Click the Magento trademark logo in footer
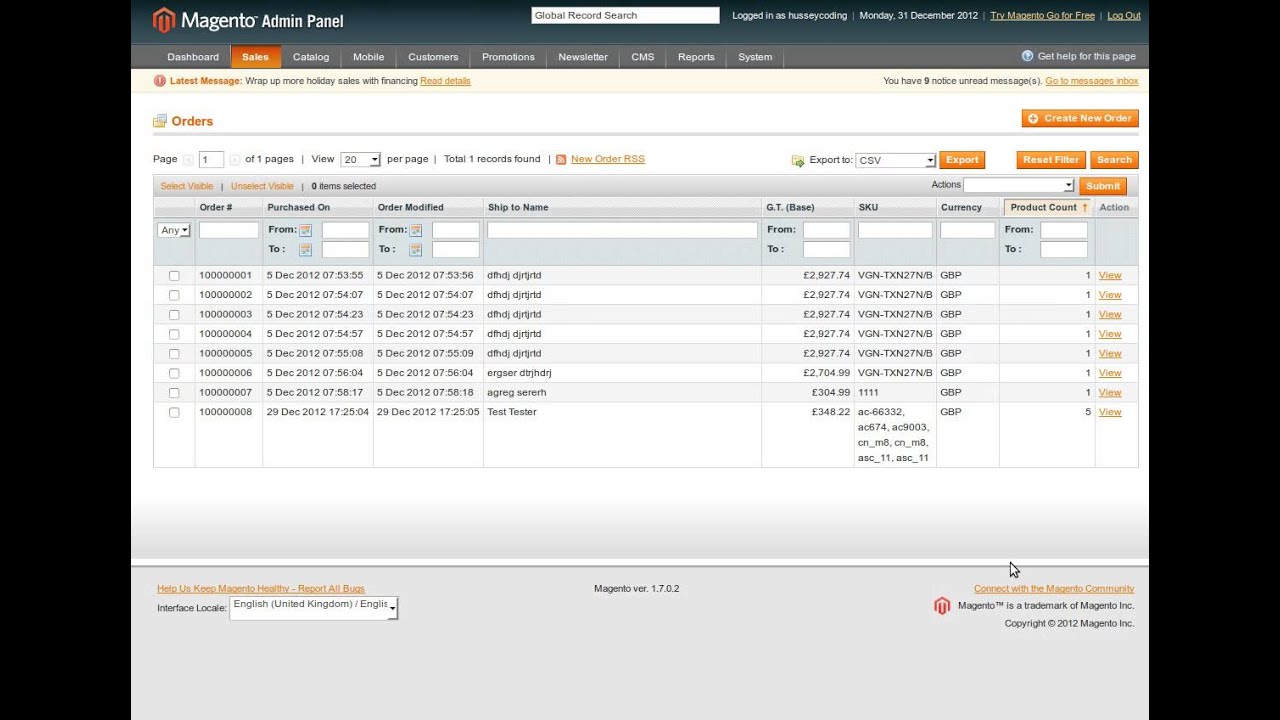This screenshot has height=720, width=1280. pos(942,606)
